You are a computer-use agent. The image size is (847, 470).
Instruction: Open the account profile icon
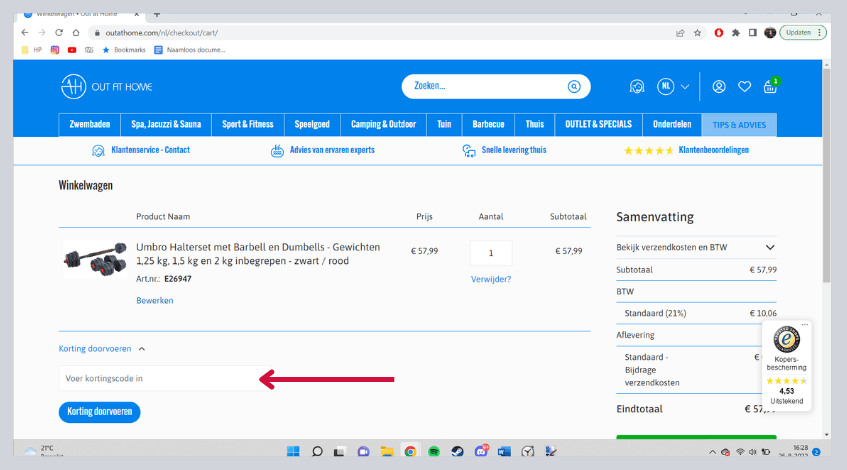tap(718, 87)
